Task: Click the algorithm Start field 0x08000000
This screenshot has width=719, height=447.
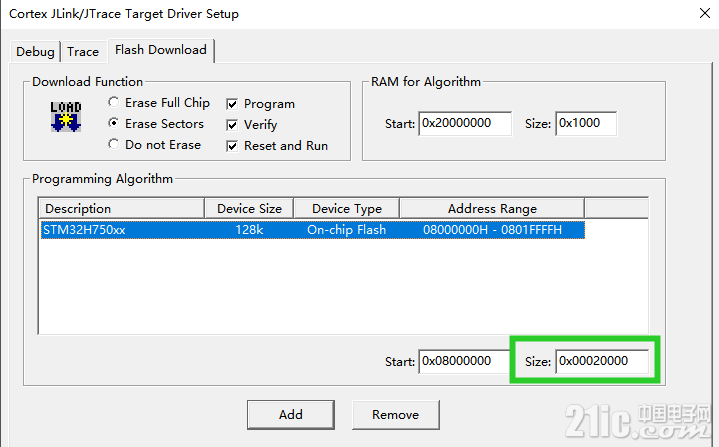Action: tap(464, 361)
